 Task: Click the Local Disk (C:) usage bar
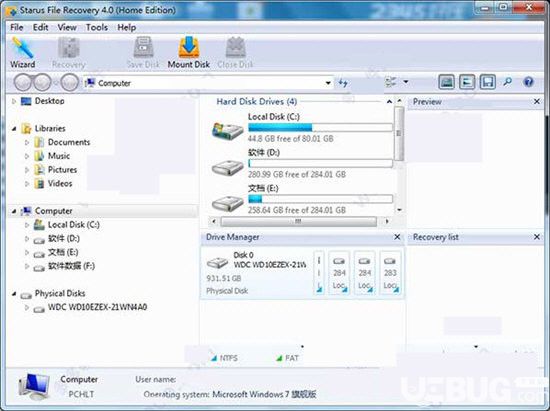320,127
